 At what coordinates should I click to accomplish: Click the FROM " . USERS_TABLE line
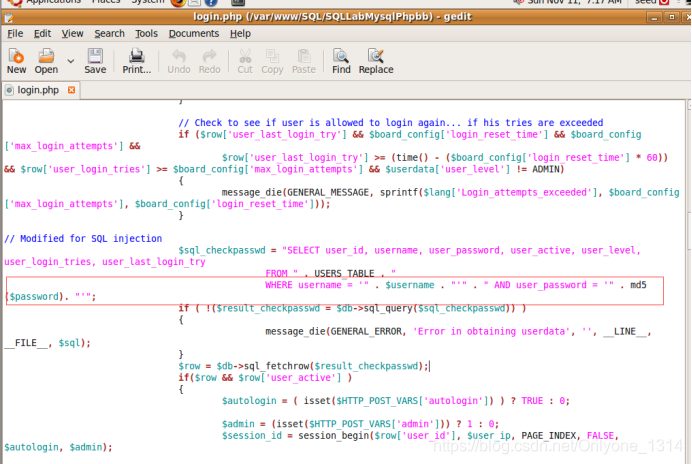click(330, 273)
